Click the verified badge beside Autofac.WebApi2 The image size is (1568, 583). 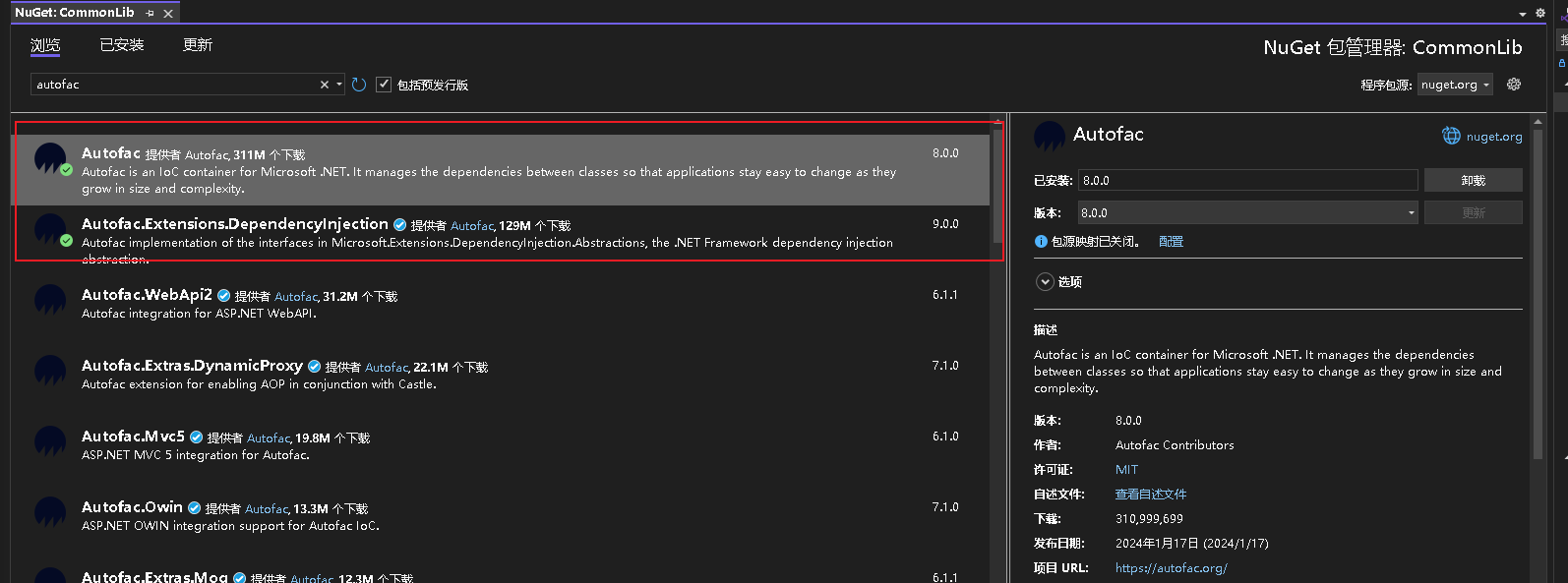click(x=223, y=296)
